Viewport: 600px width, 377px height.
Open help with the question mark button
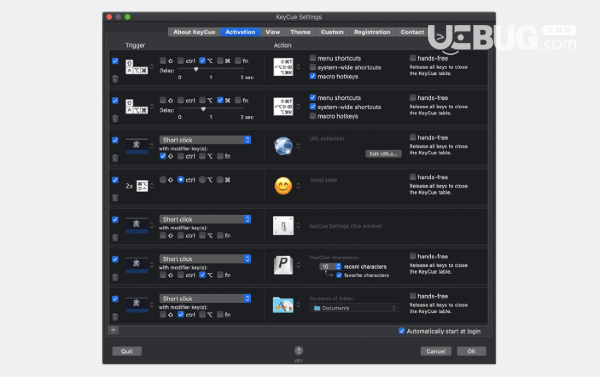tap(299, 351)
